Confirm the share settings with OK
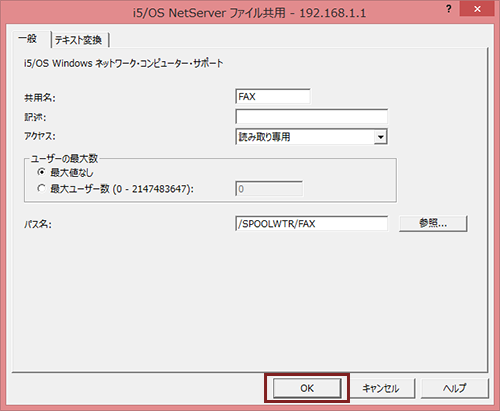Image resolution: width=500 pixels, height=411 pixels. point(307,388)
